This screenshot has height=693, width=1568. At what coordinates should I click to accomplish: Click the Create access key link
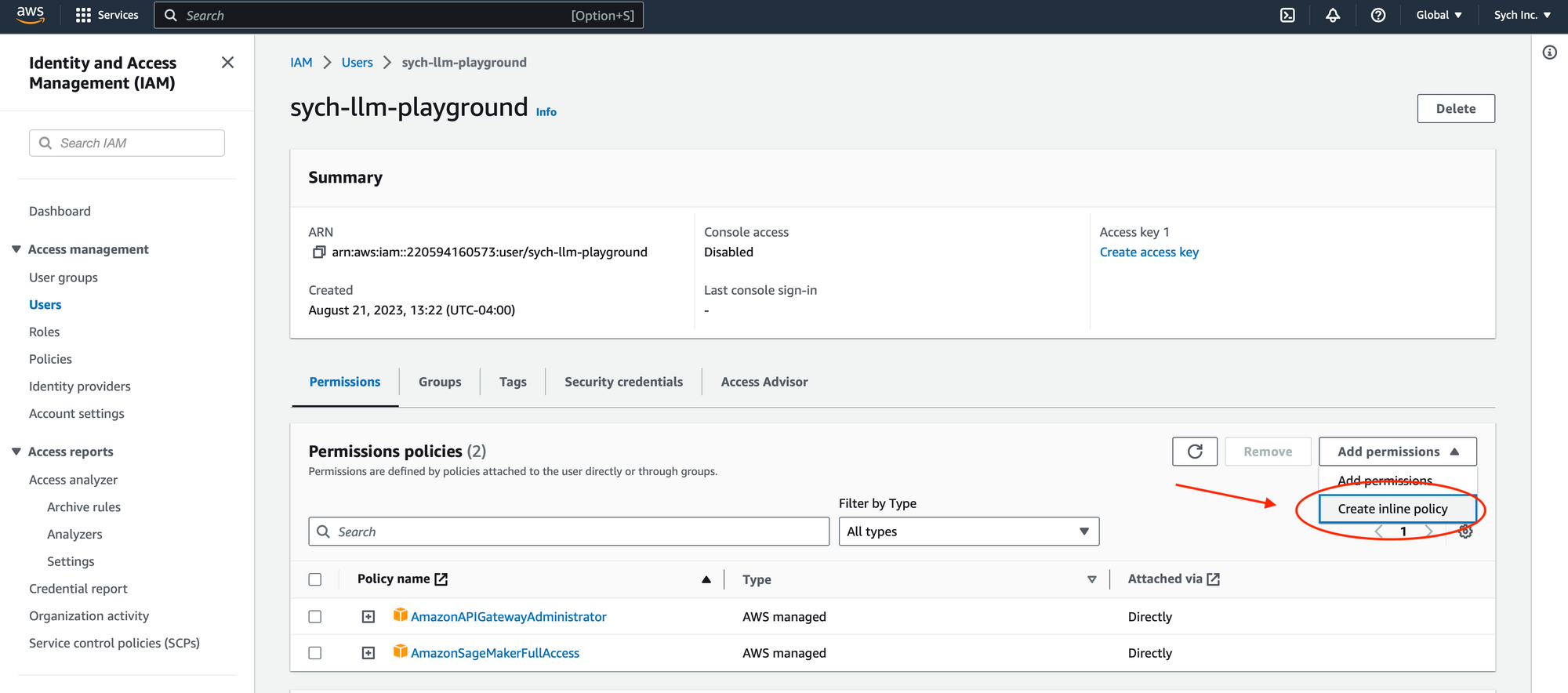click(1149, 252)
